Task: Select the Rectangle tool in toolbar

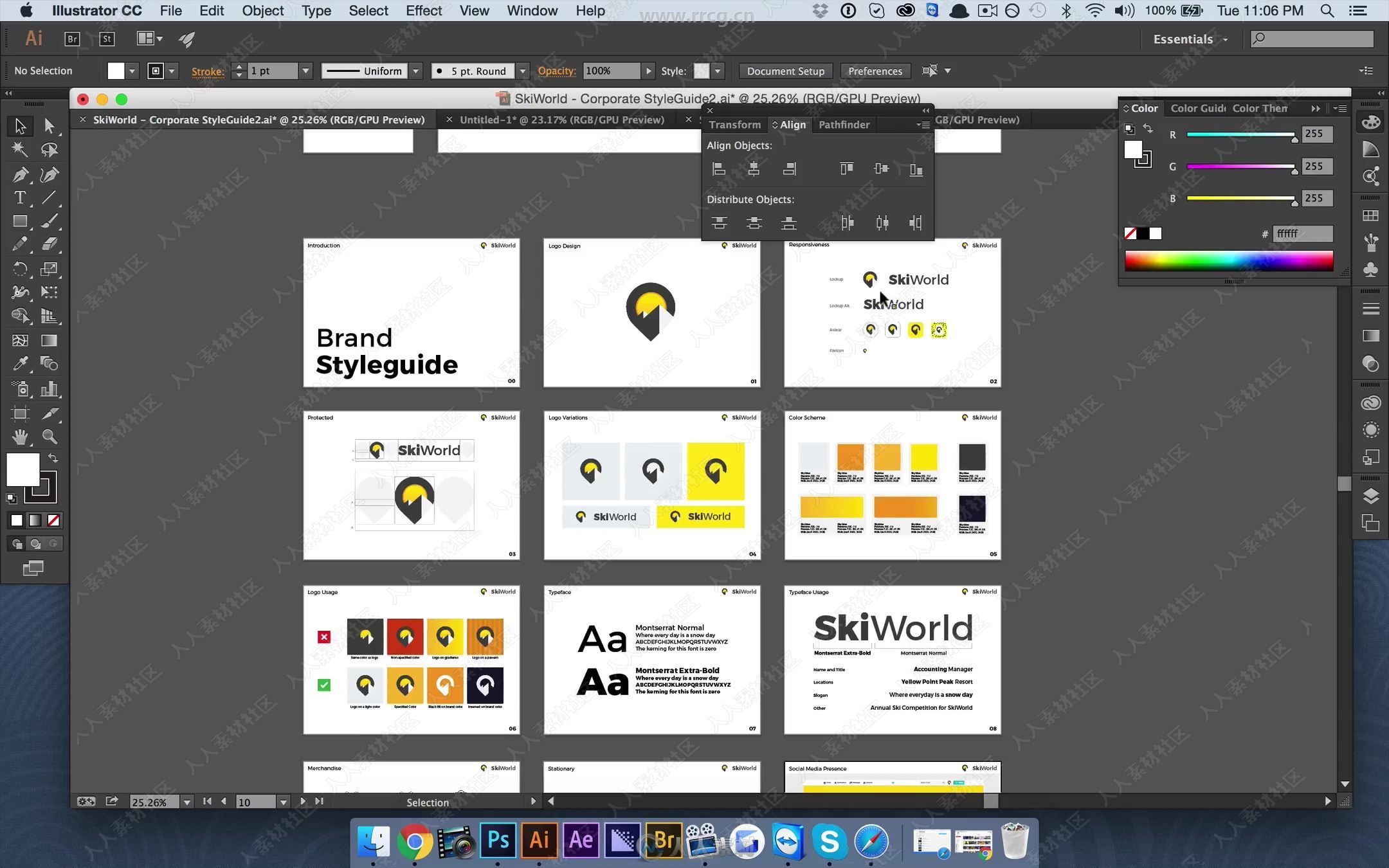Action: 20,221
